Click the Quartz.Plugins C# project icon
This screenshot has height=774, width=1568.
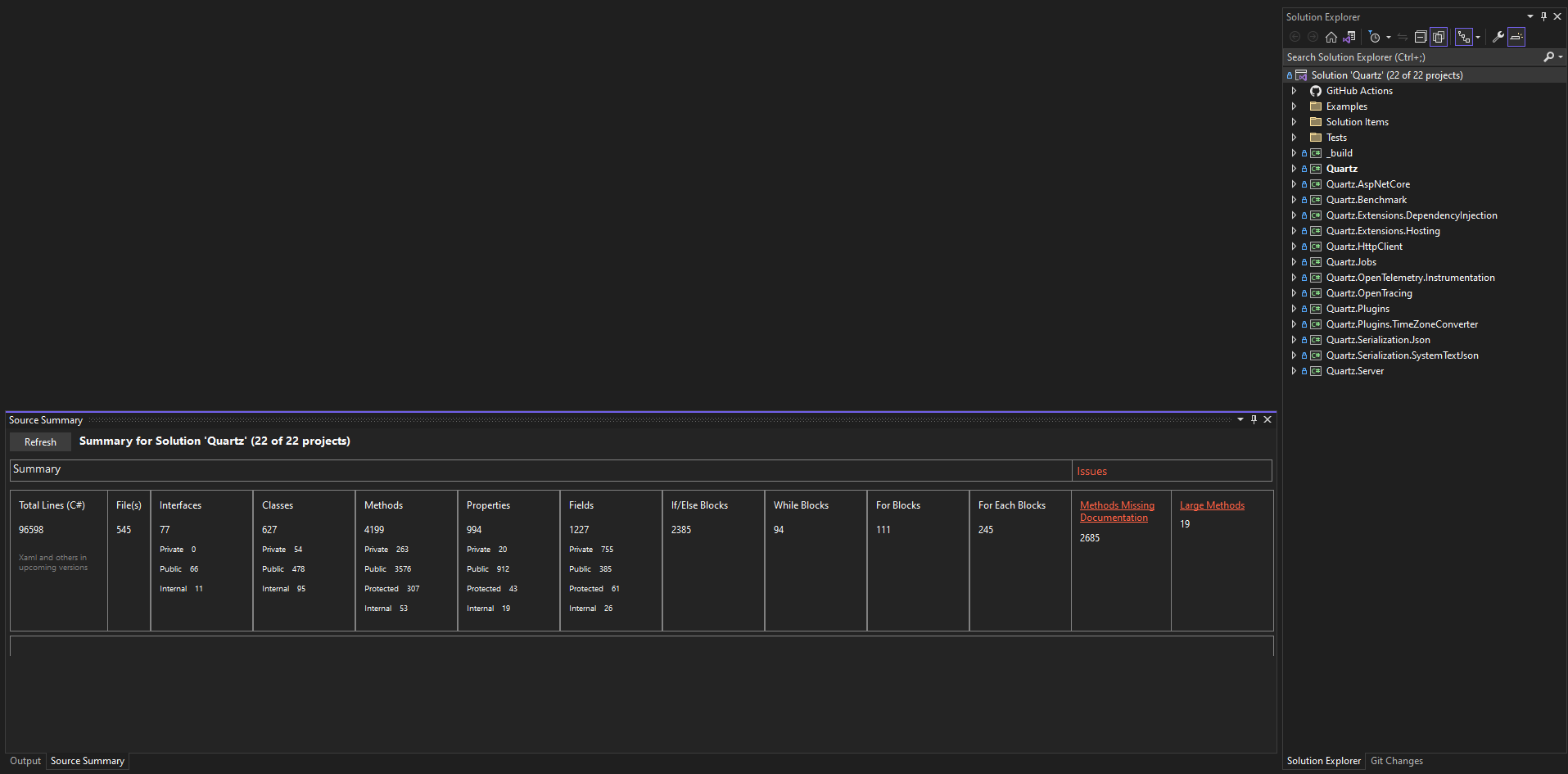(1316, 309)
